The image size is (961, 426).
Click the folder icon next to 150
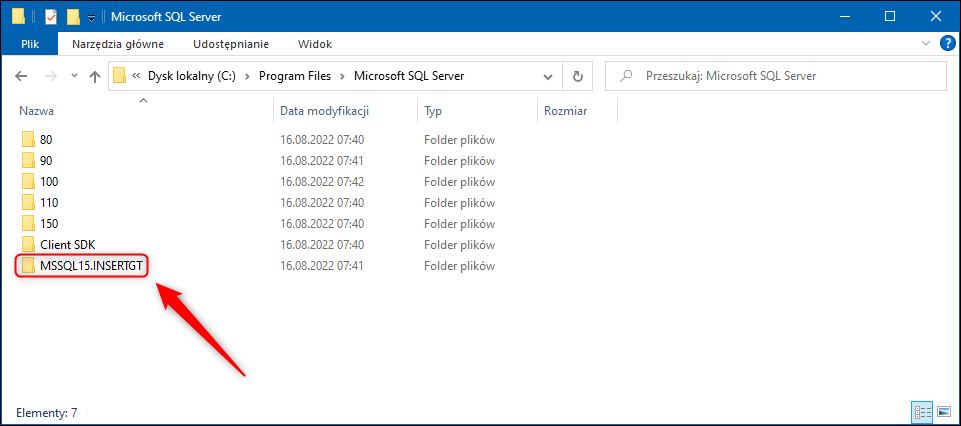coord(28,224)
